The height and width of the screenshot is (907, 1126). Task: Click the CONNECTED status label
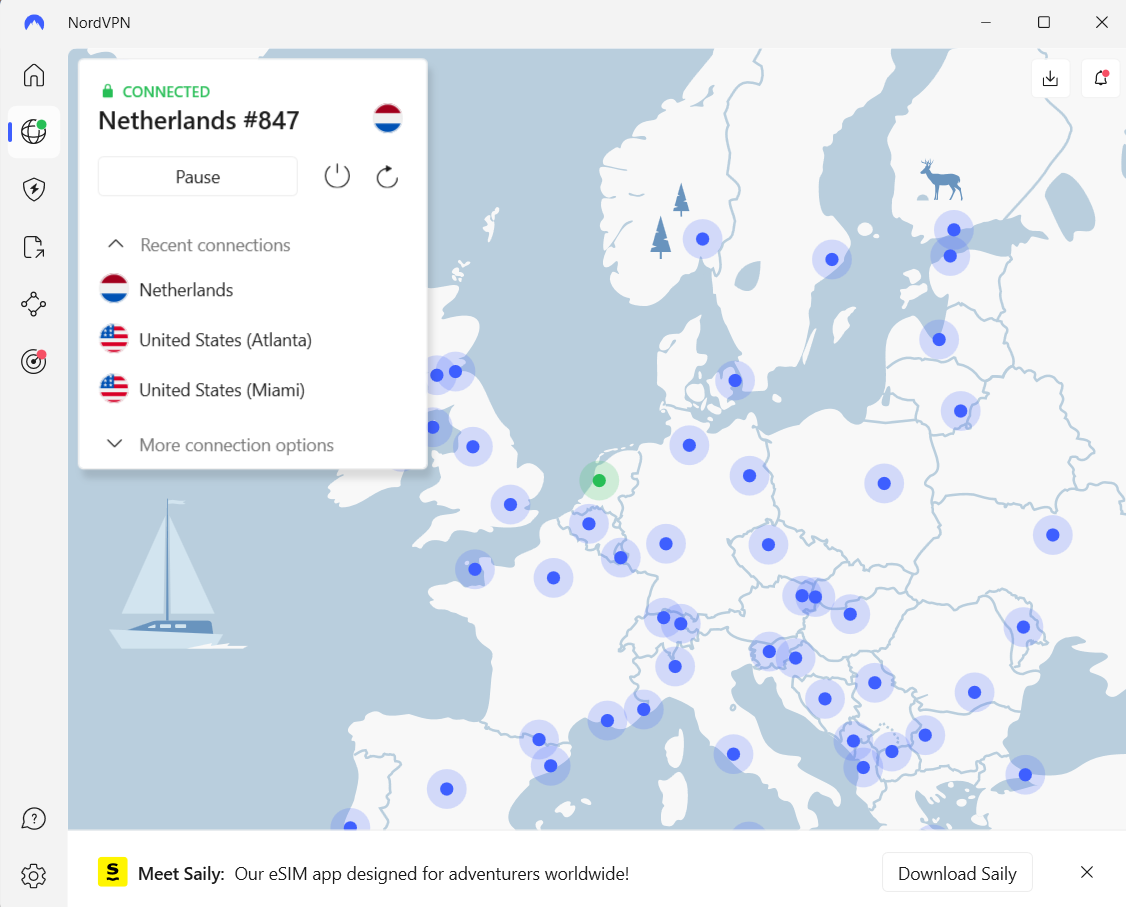pos(166,92)
